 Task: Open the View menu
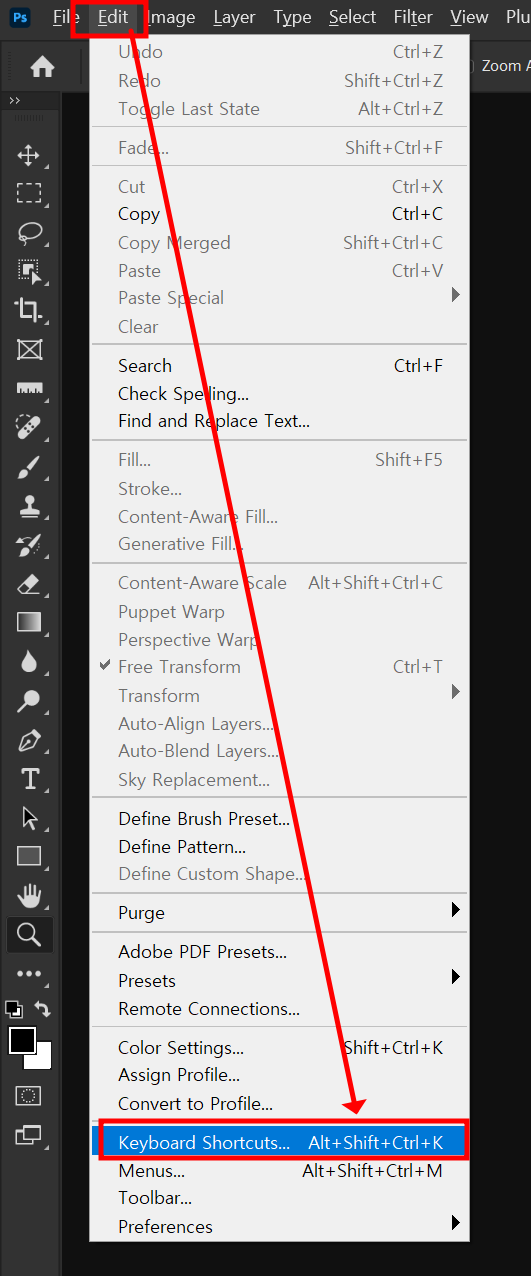469,17
